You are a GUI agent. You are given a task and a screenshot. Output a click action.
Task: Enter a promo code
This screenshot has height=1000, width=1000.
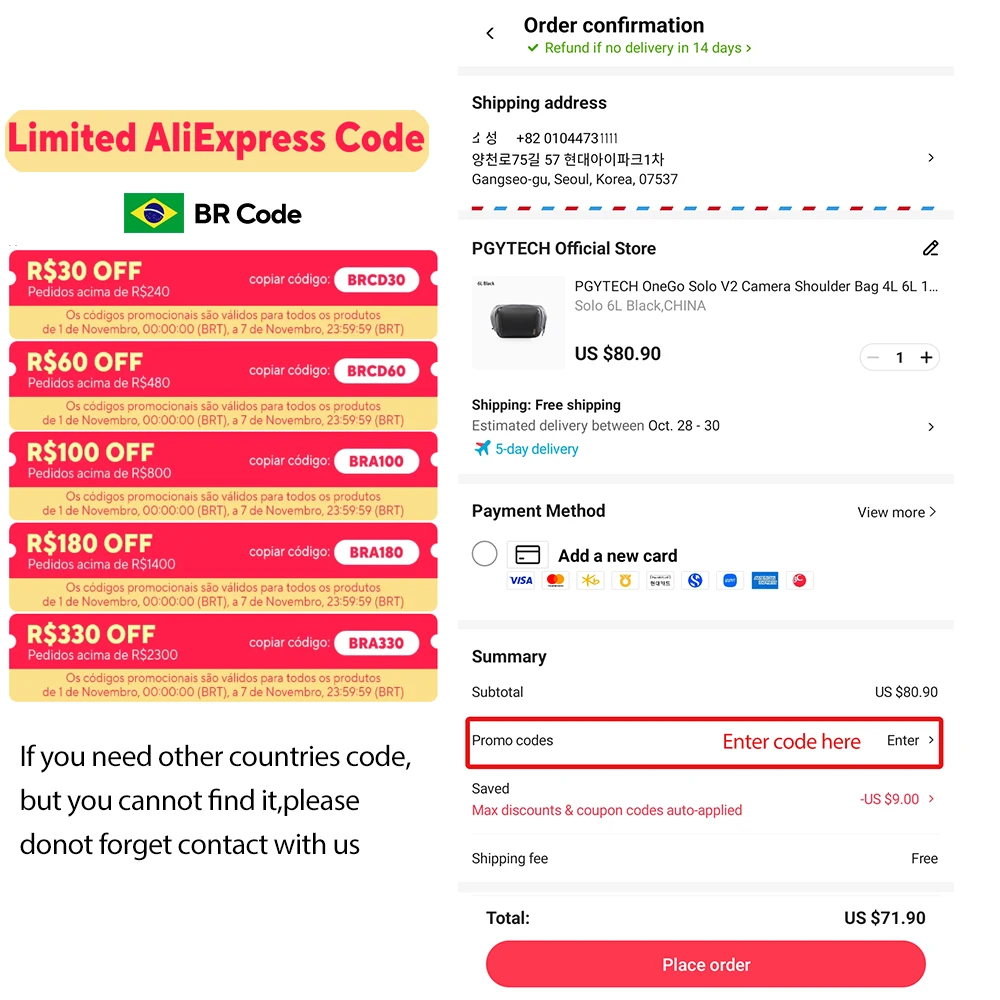coord(909,741)
